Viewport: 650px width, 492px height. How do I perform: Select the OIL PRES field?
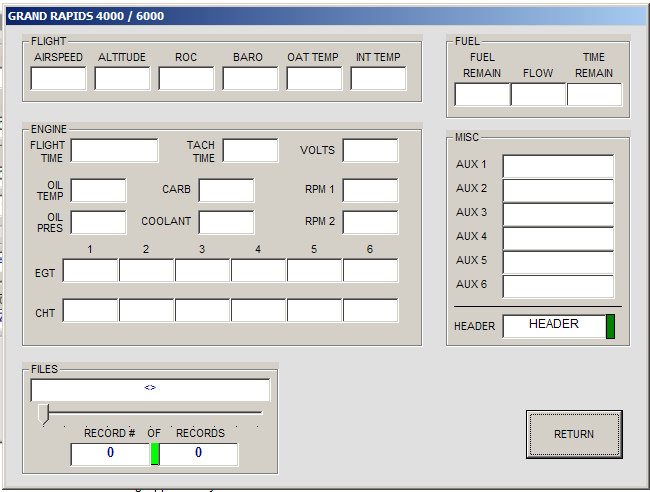(x=98, y=222)
